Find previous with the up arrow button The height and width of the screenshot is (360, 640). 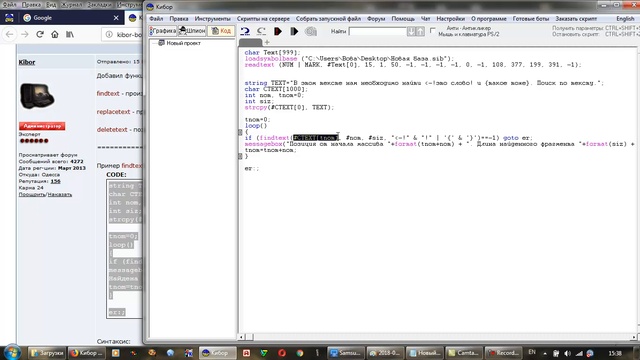(x=420, y=31)
